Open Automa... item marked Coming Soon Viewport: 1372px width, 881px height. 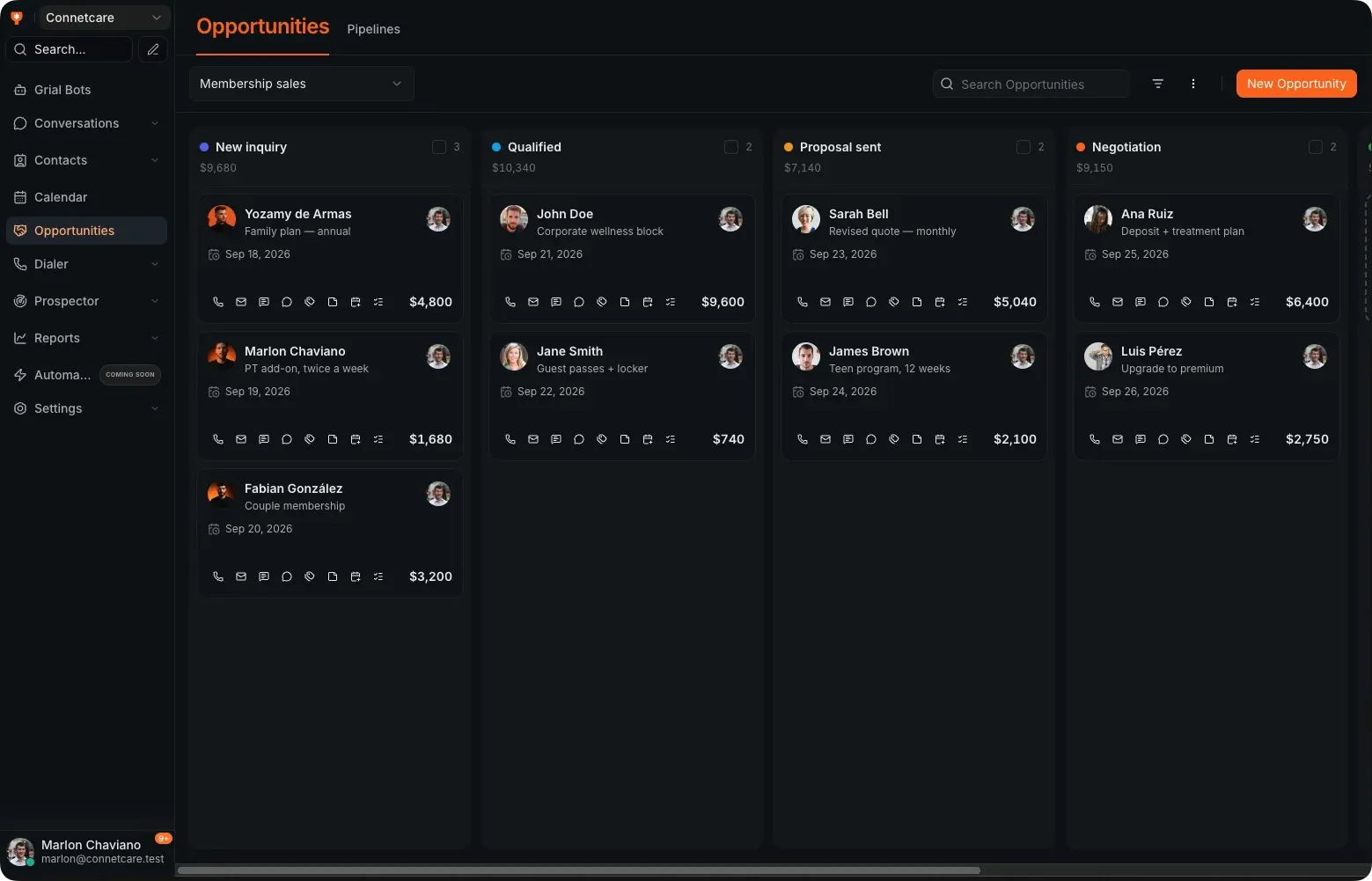point(86,375)
